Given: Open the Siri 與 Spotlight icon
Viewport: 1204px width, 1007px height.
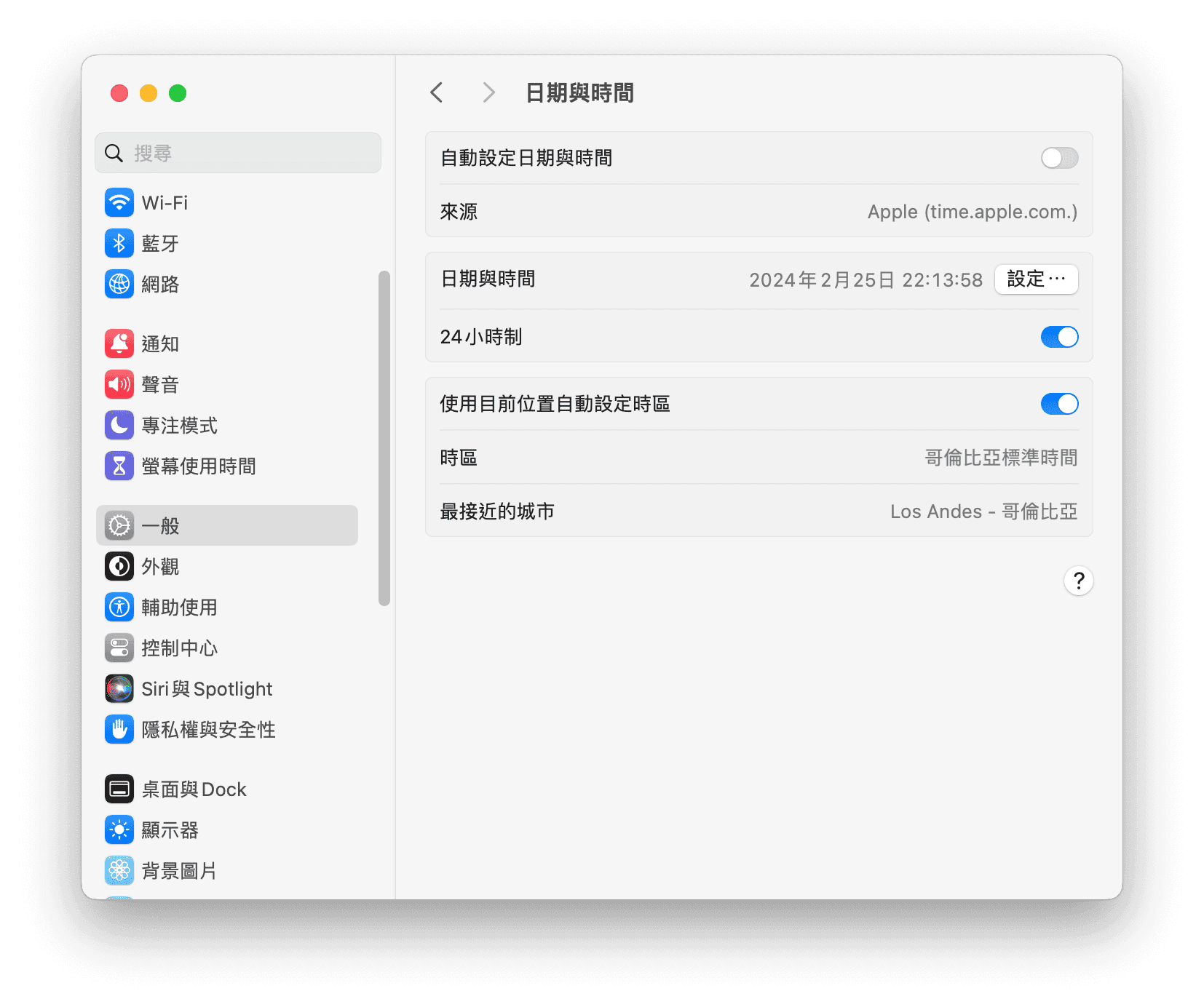Looking at the screenshot, I should 119,688.
